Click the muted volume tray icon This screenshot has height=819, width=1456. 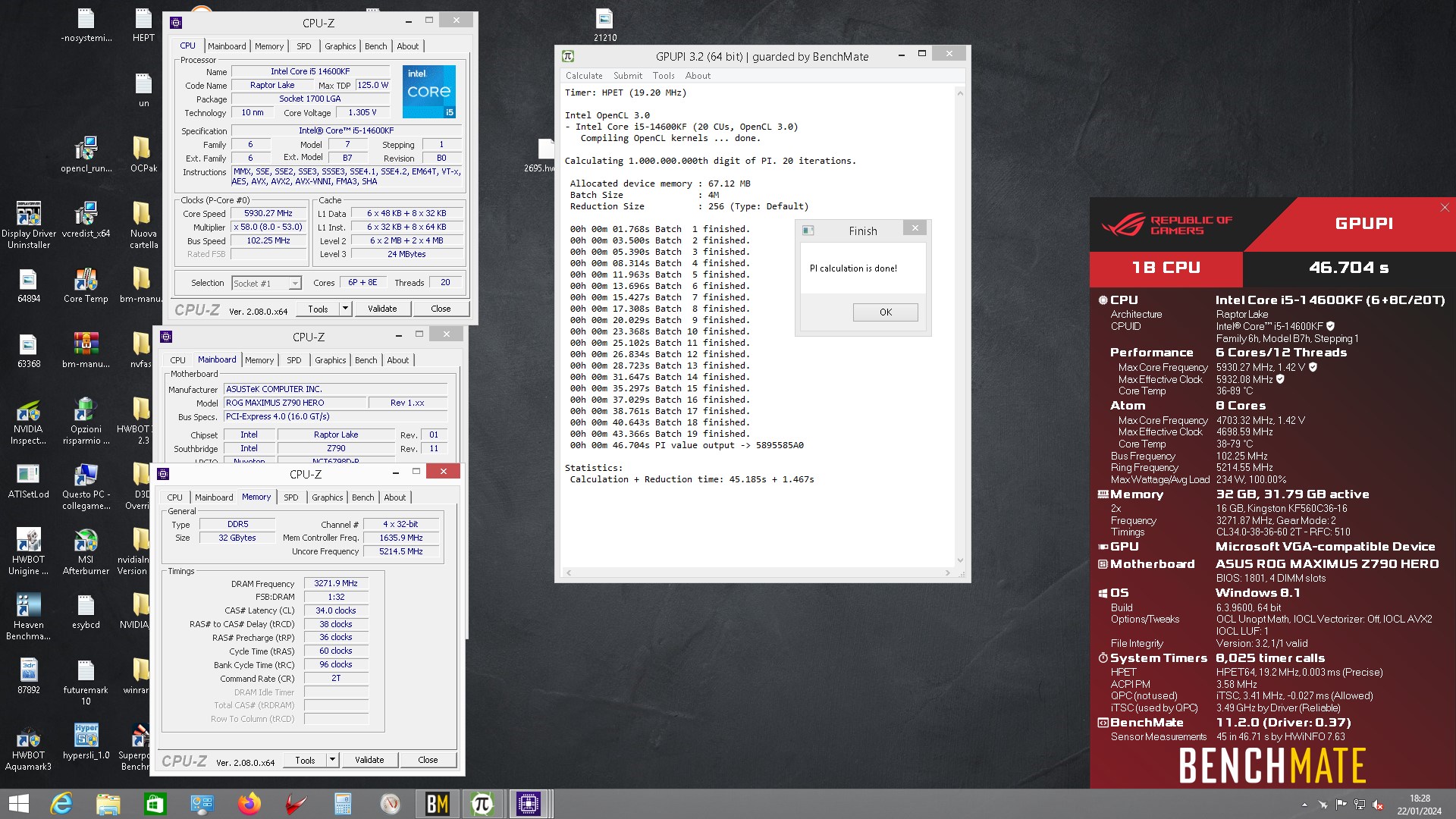point(1378,805)
